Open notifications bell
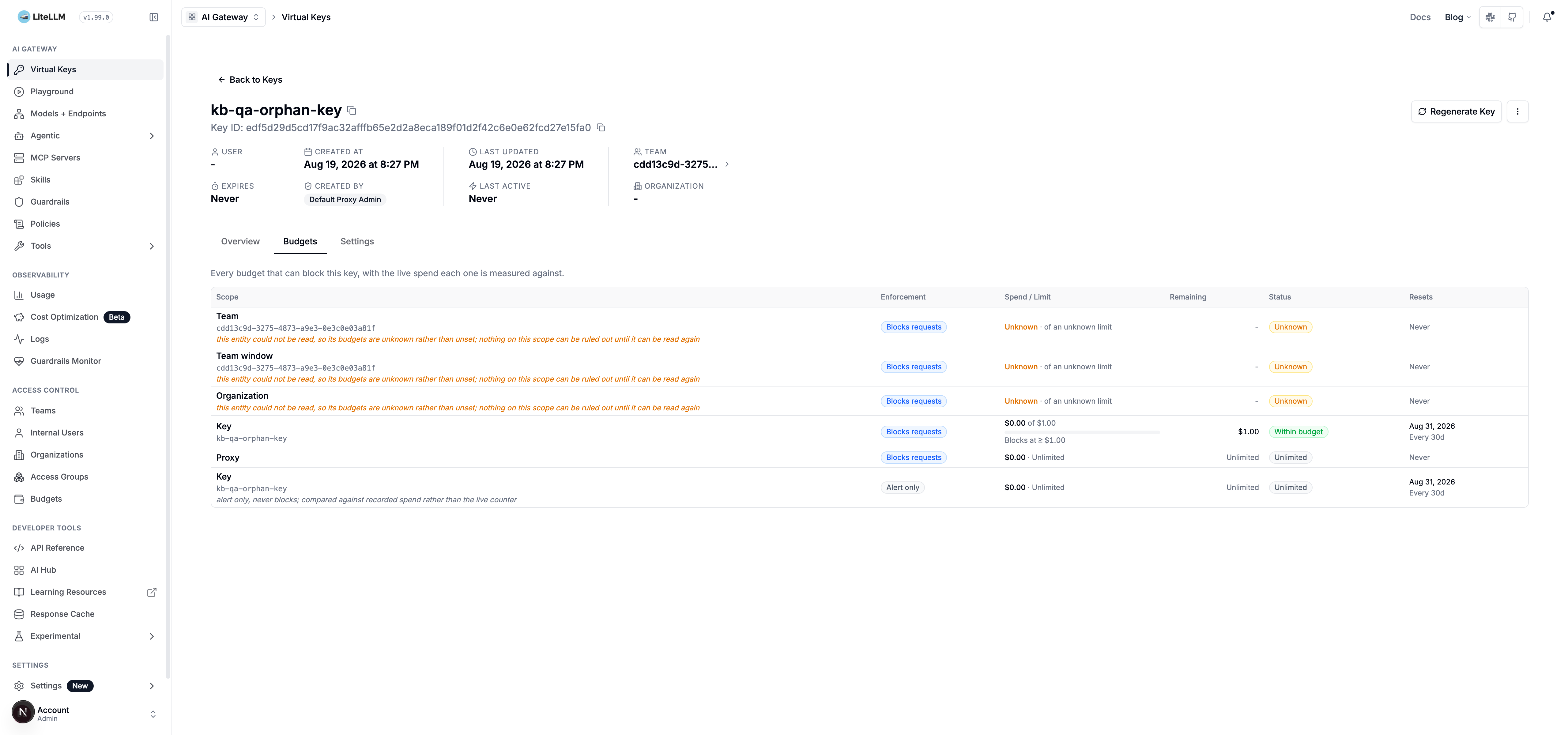 click(1547, 17)
